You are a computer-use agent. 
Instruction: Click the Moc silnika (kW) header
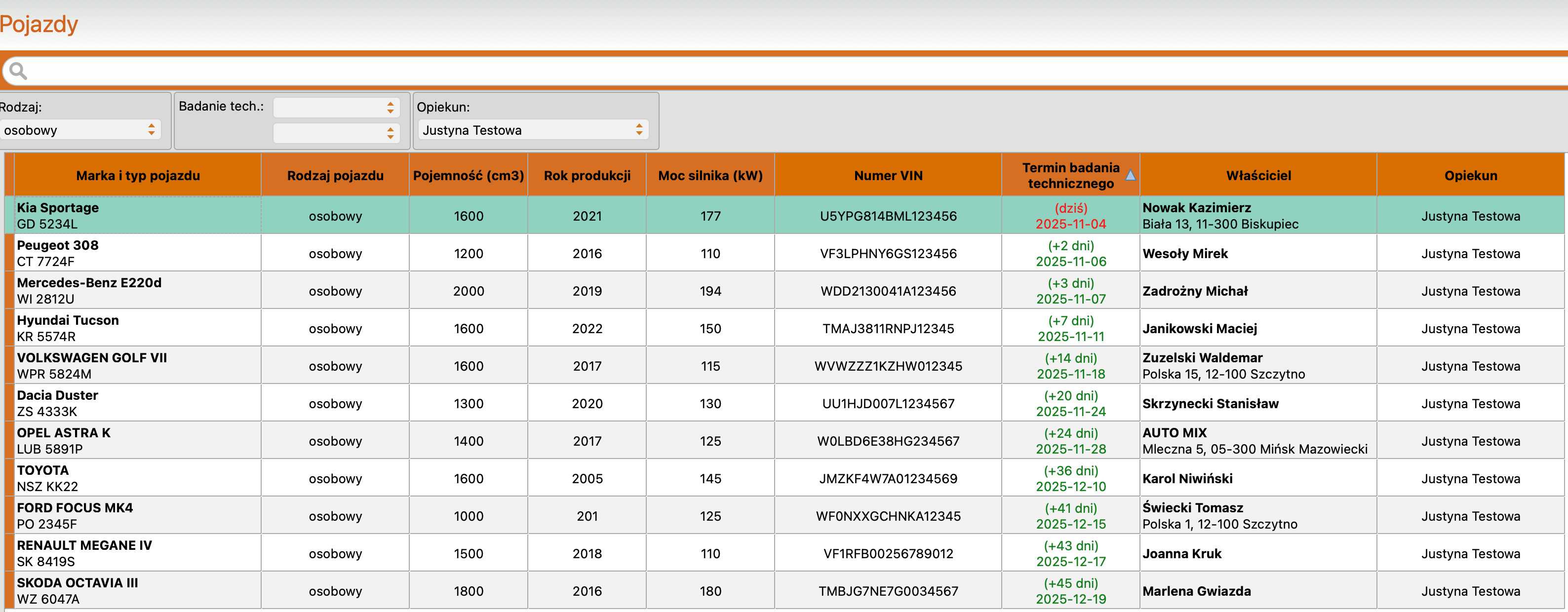(x=710, y=176)
